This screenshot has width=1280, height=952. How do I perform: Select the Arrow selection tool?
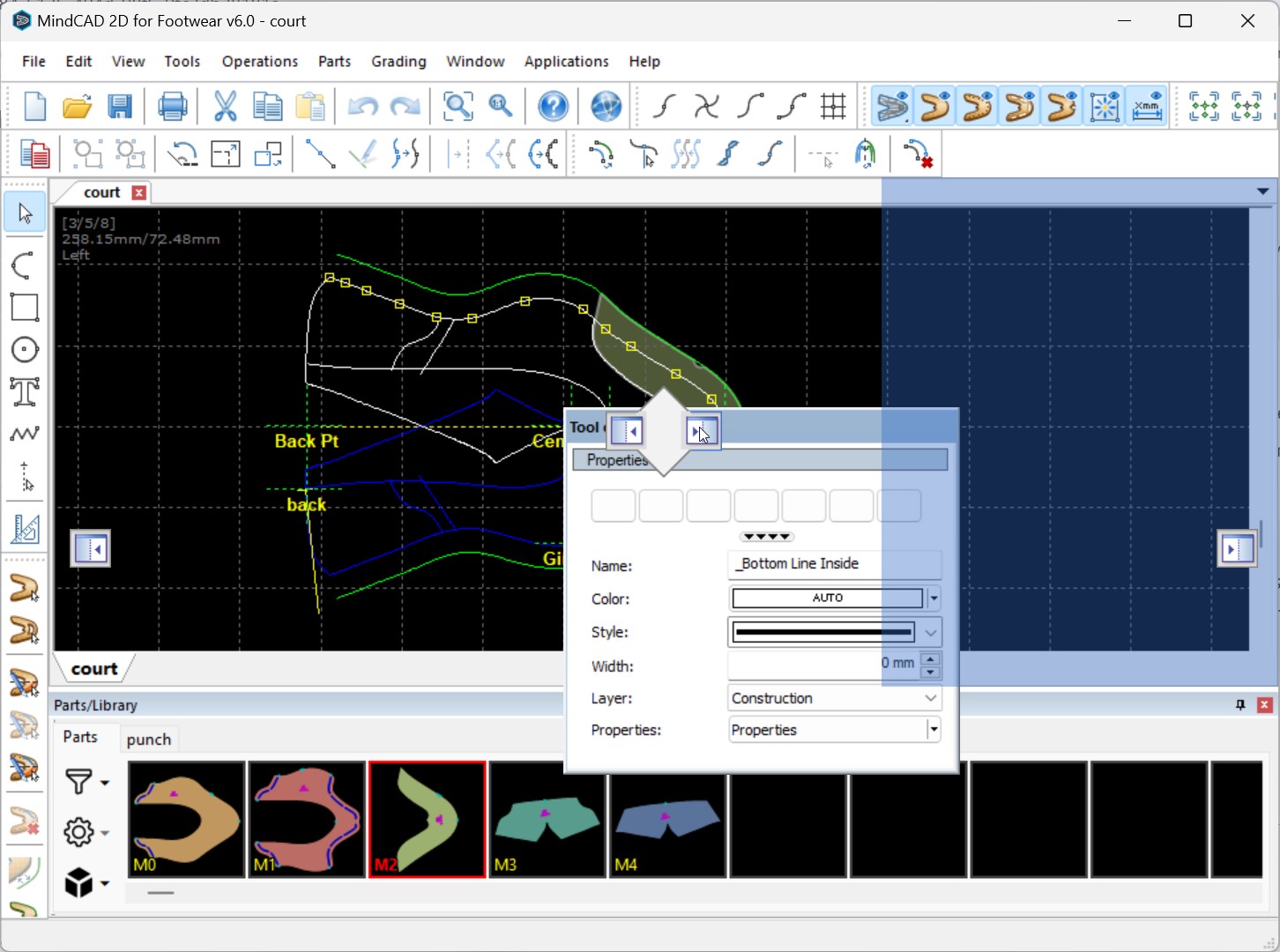(24, 212)
